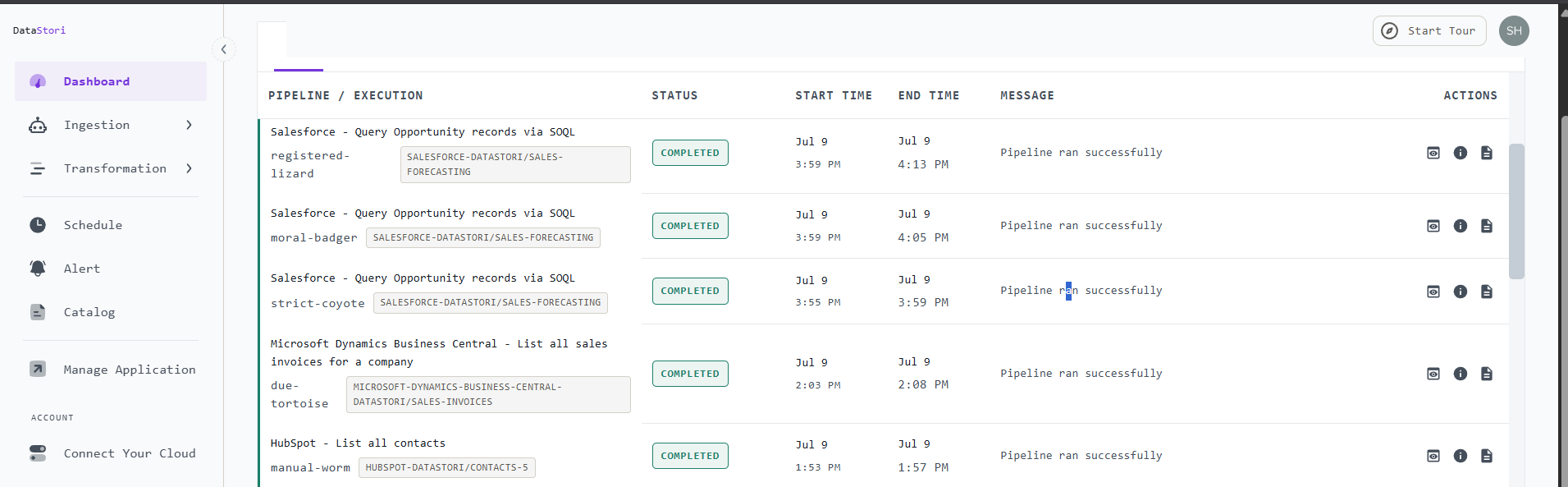Click the HUBSPOT-DATASTORI/CONTACTS-5 tag

click(447, 468)
